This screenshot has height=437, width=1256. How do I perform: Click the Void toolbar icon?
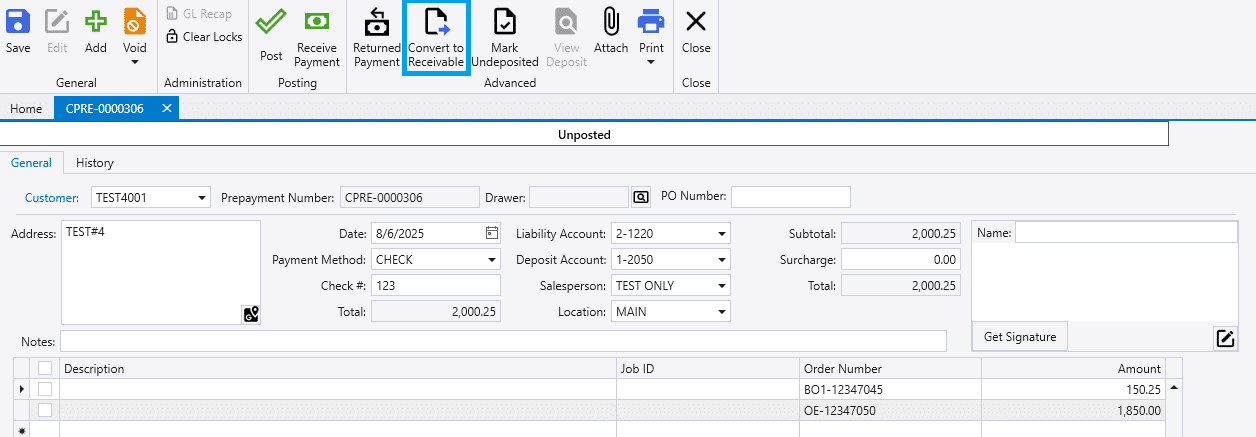pos(134,22)
